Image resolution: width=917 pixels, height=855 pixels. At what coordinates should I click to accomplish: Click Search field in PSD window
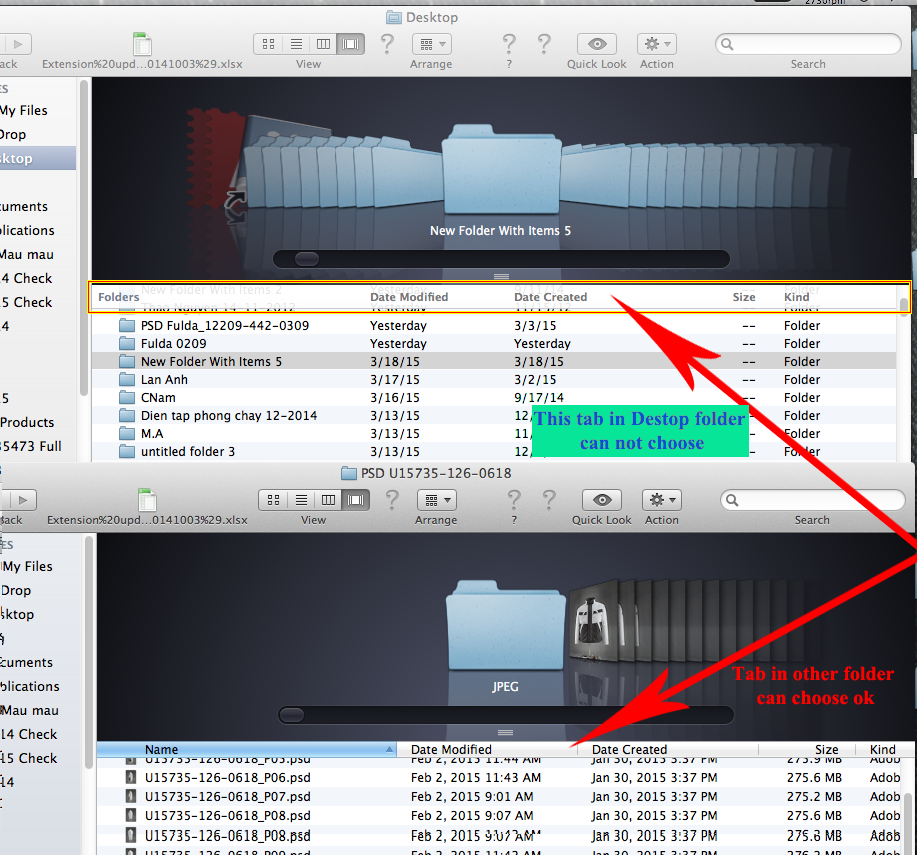[812, 500]
